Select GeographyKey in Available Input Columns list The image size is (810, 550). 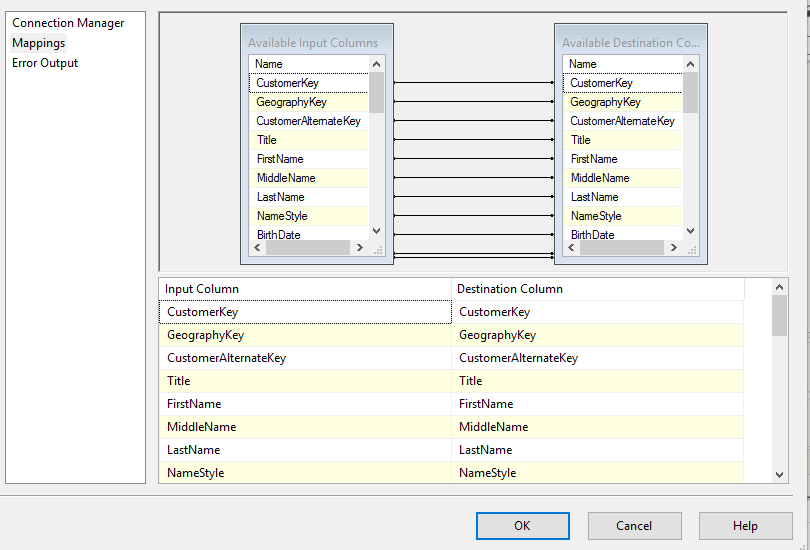coord(291,102)
